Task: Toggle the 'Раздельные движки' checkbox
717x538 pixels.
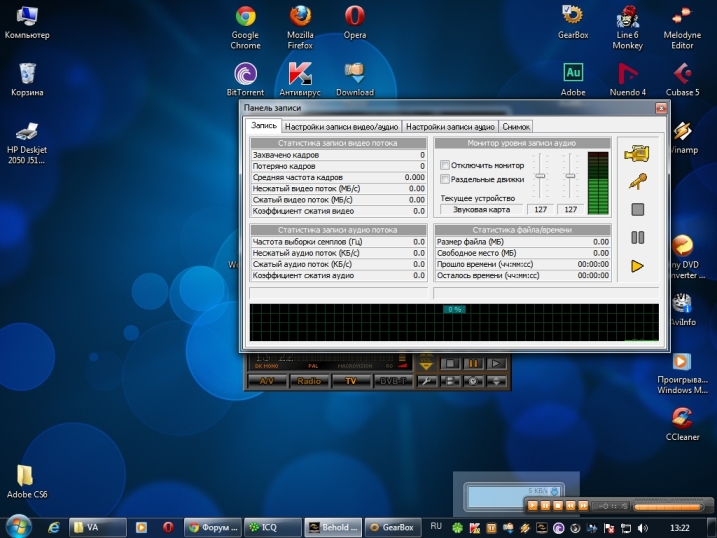Action: pos(445,179)
